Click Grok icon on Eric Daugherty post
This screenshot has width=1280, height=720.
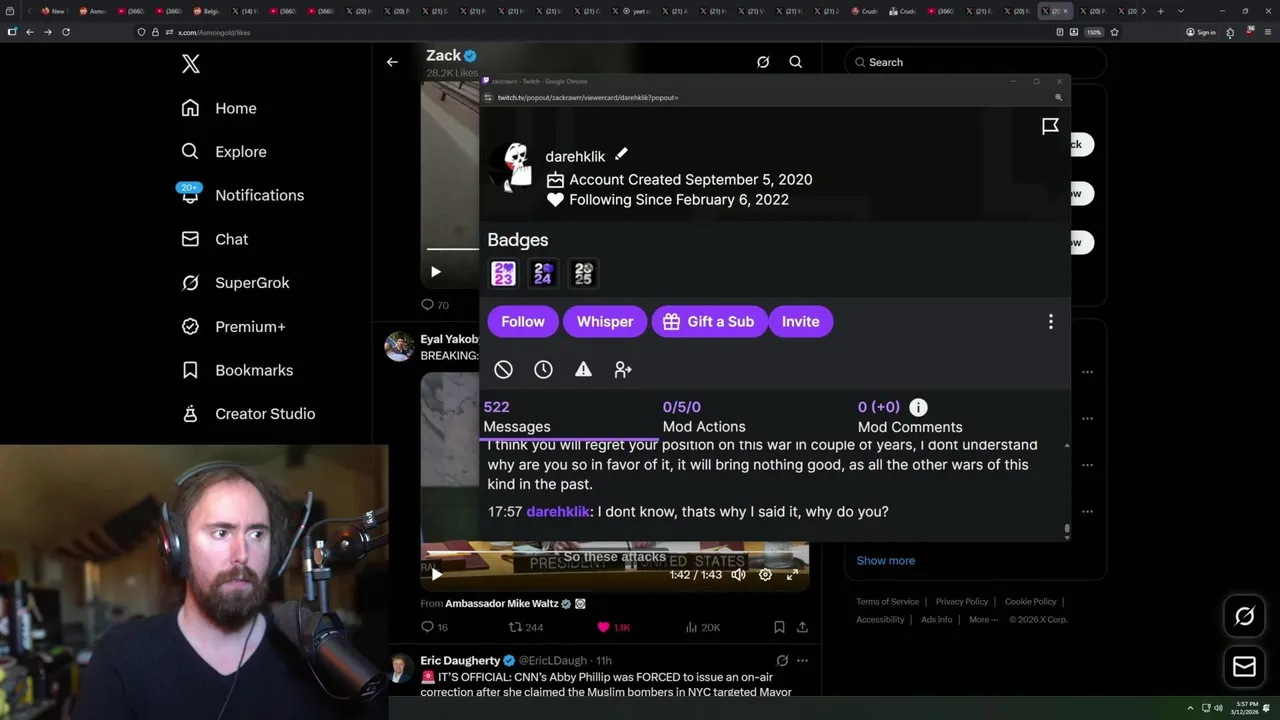[x=782, y=661]
